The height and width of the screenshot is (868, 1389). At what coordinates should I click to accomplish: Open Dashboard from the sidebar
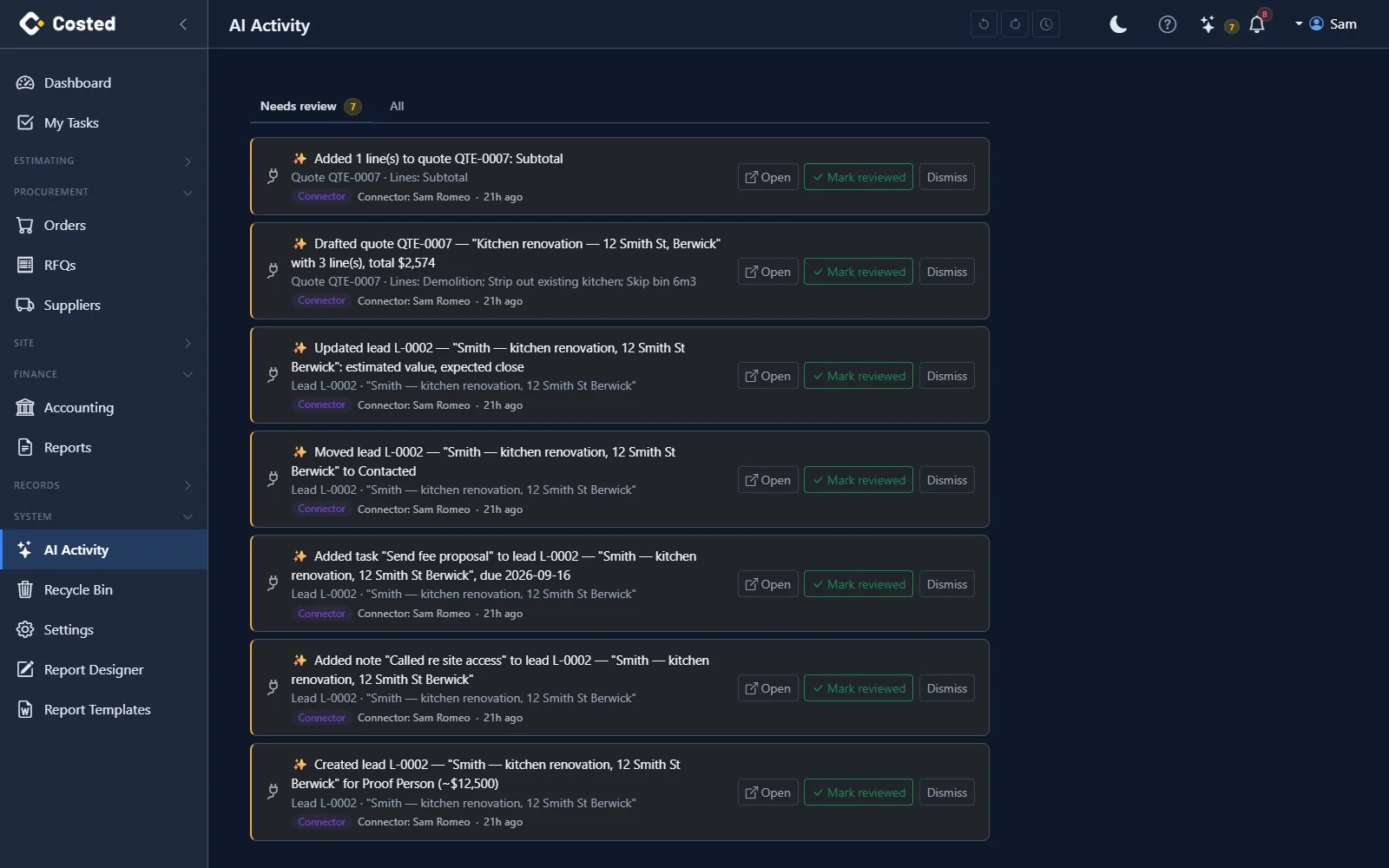point(103,82)
